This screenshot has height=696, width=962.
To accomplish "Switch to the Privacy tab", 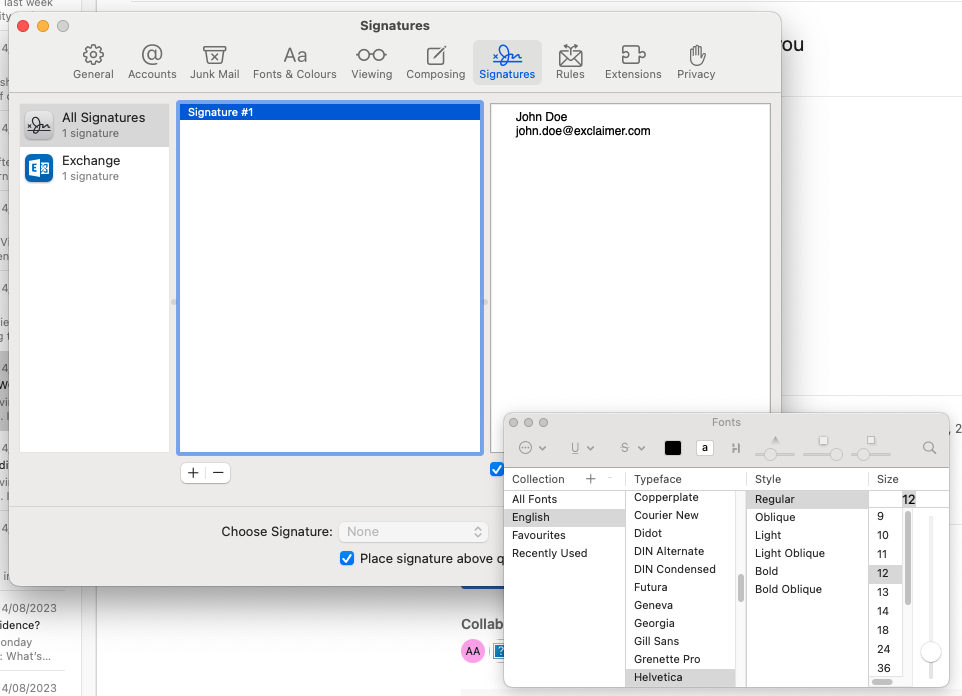I will (696, 61).
